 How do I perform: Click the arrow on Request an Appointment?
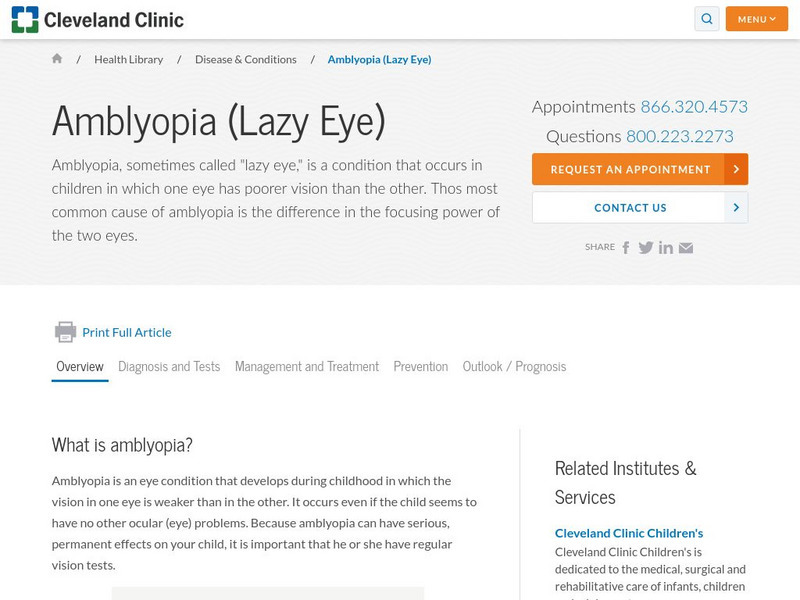point(736,169)
